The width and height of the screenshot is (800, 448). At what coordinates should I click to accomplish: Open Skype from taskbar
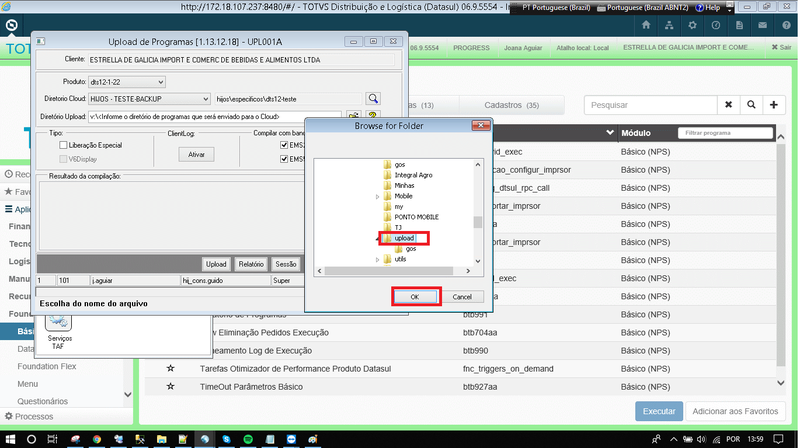tap(226, 439)
